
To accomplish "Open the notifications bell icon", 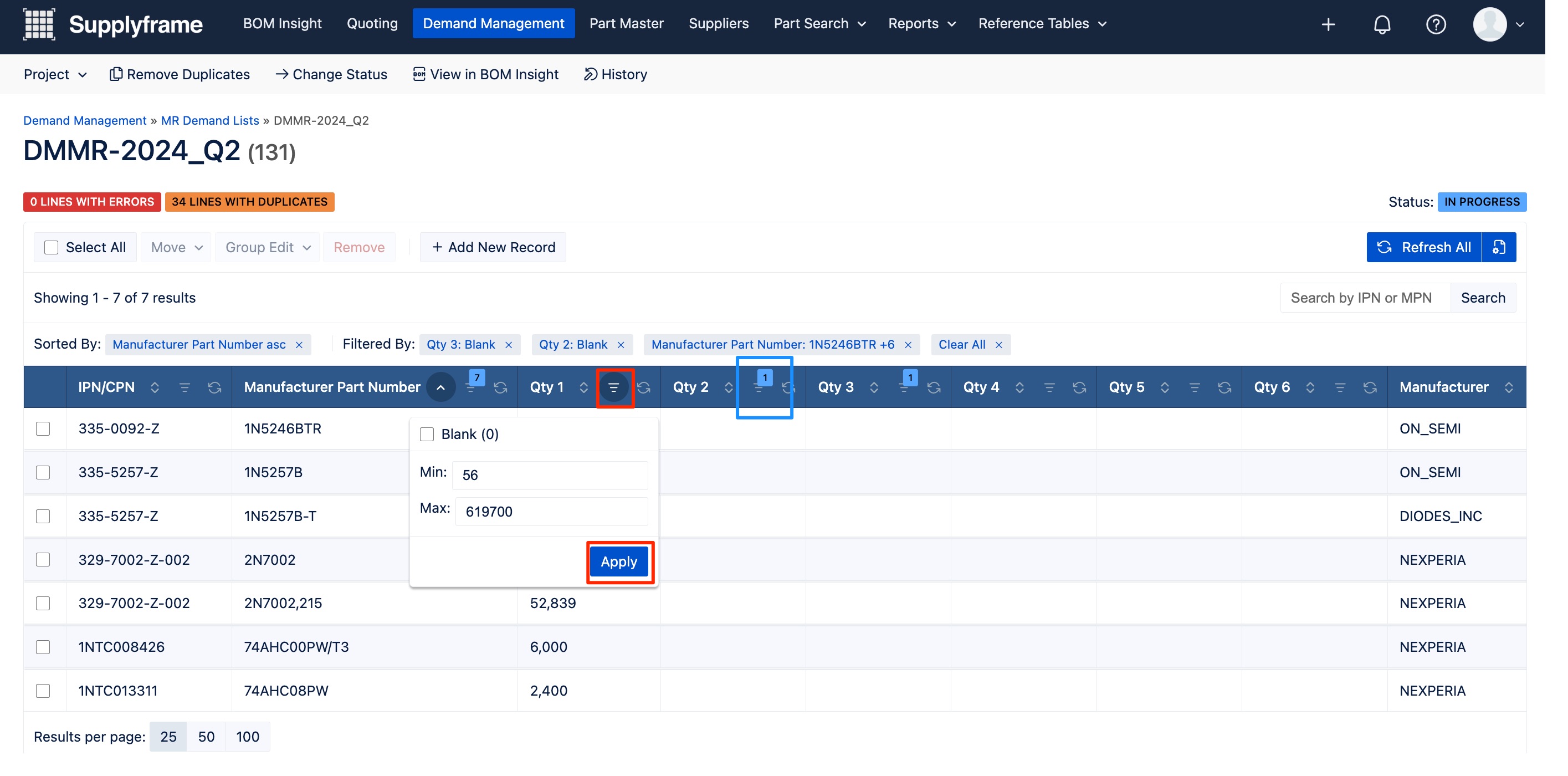I will (x=1382, y=24).
